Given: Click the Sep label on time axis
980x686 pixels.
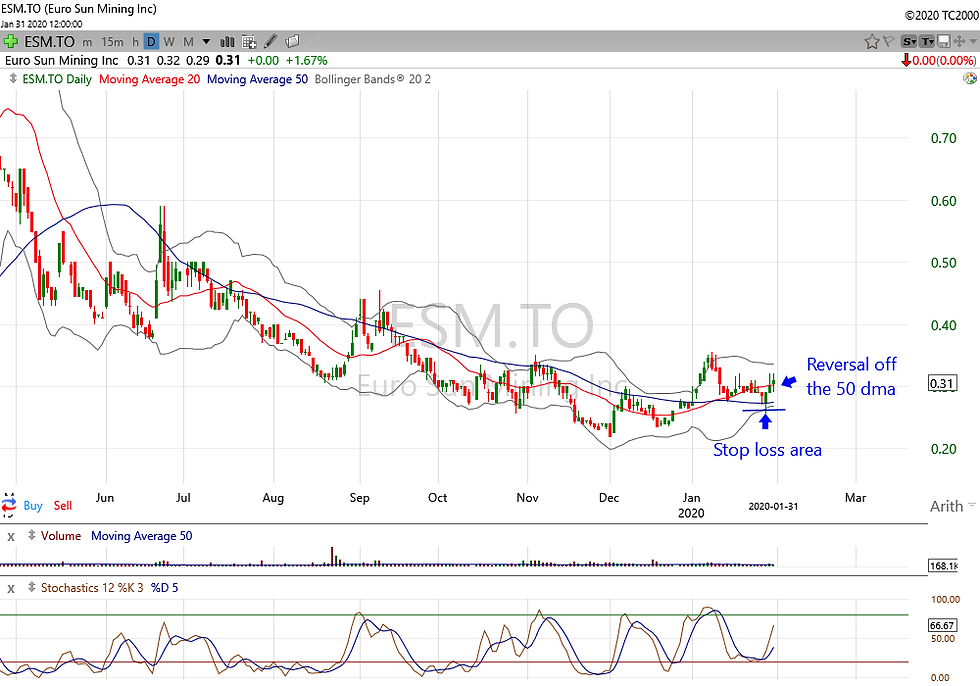Looking at the screenshot, I should coord(359,498).
